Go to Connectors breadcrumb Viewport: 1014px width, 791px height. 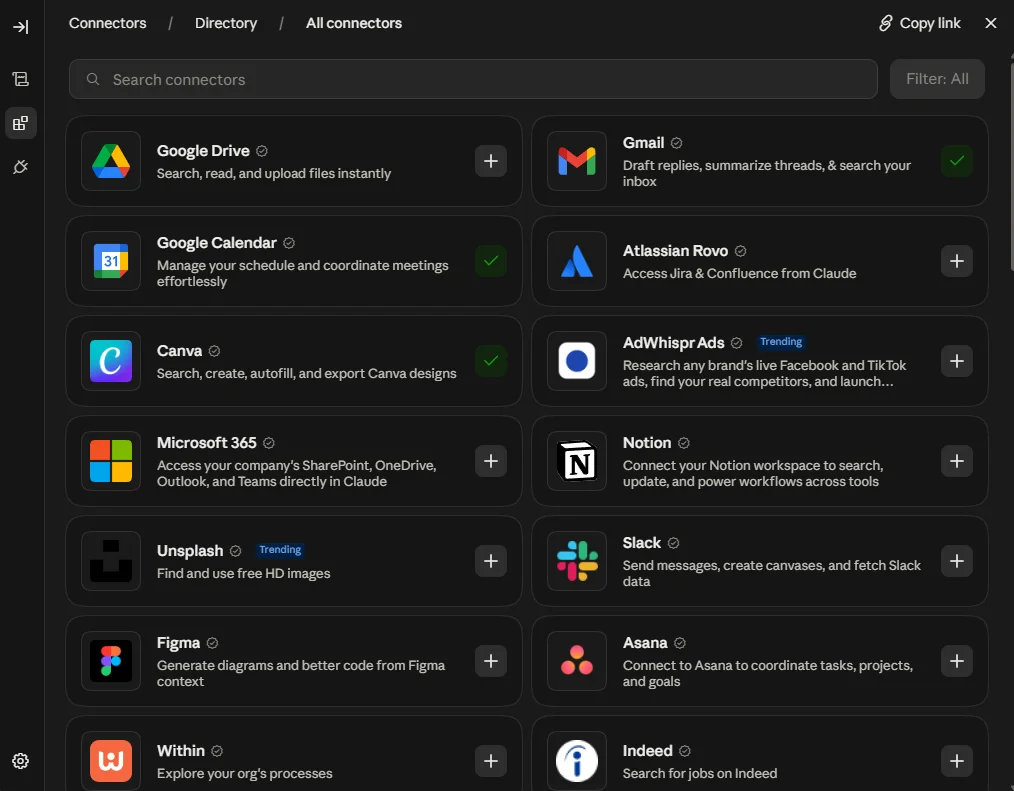107,23
